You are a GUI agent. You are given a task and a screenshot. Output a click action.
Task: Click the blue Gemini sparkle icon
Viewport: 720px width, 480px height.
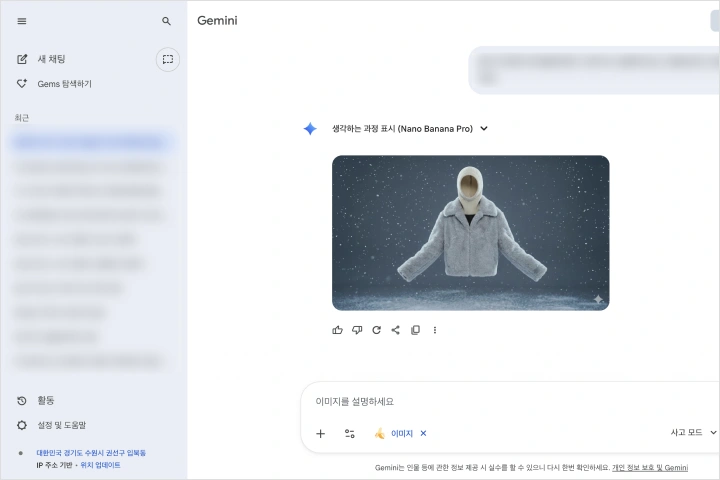coord(310,129)
